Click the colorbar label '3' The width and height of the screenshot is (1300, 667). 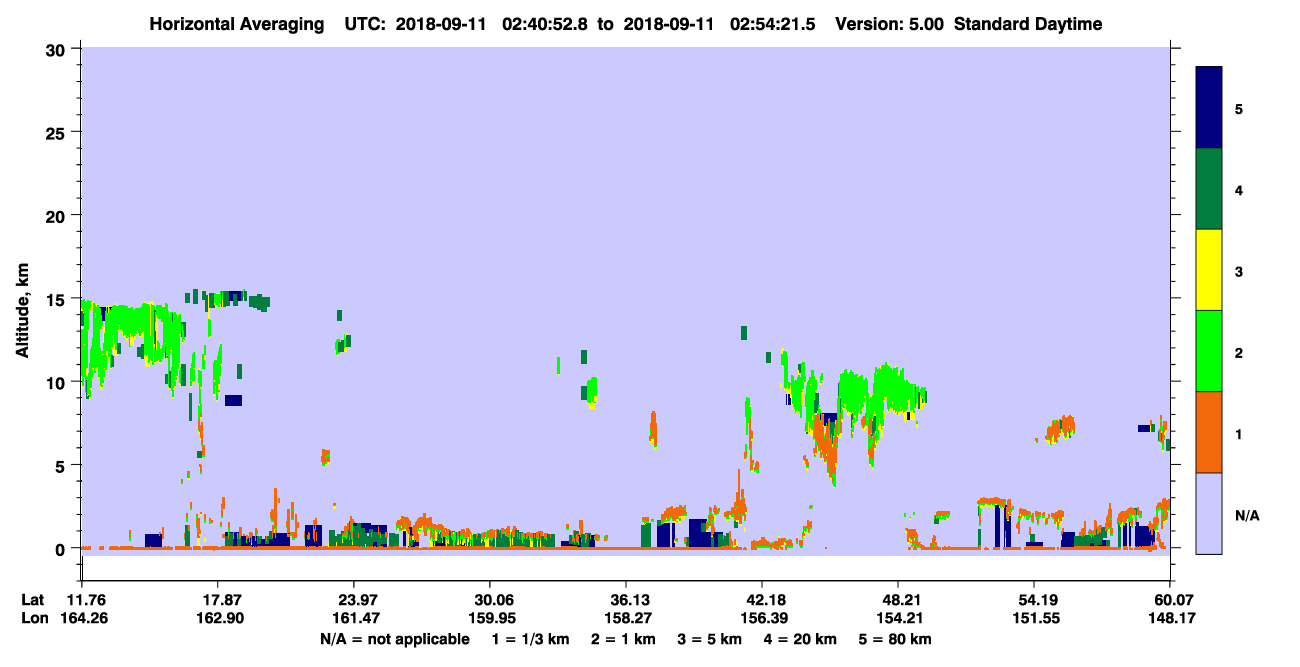[x=1239, y=271]
